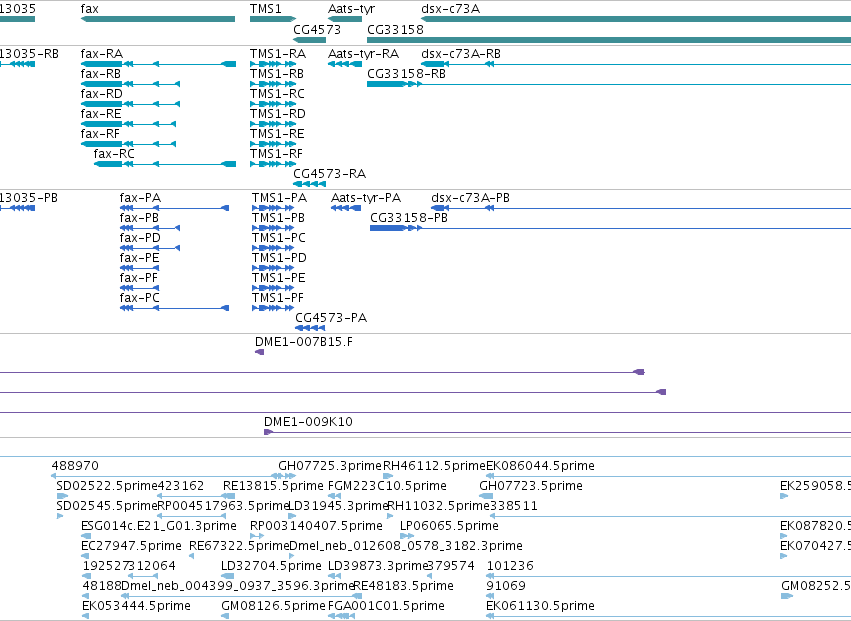Click the CG33158 gene bar
The image size is (851, 621).
pos(609,40)
